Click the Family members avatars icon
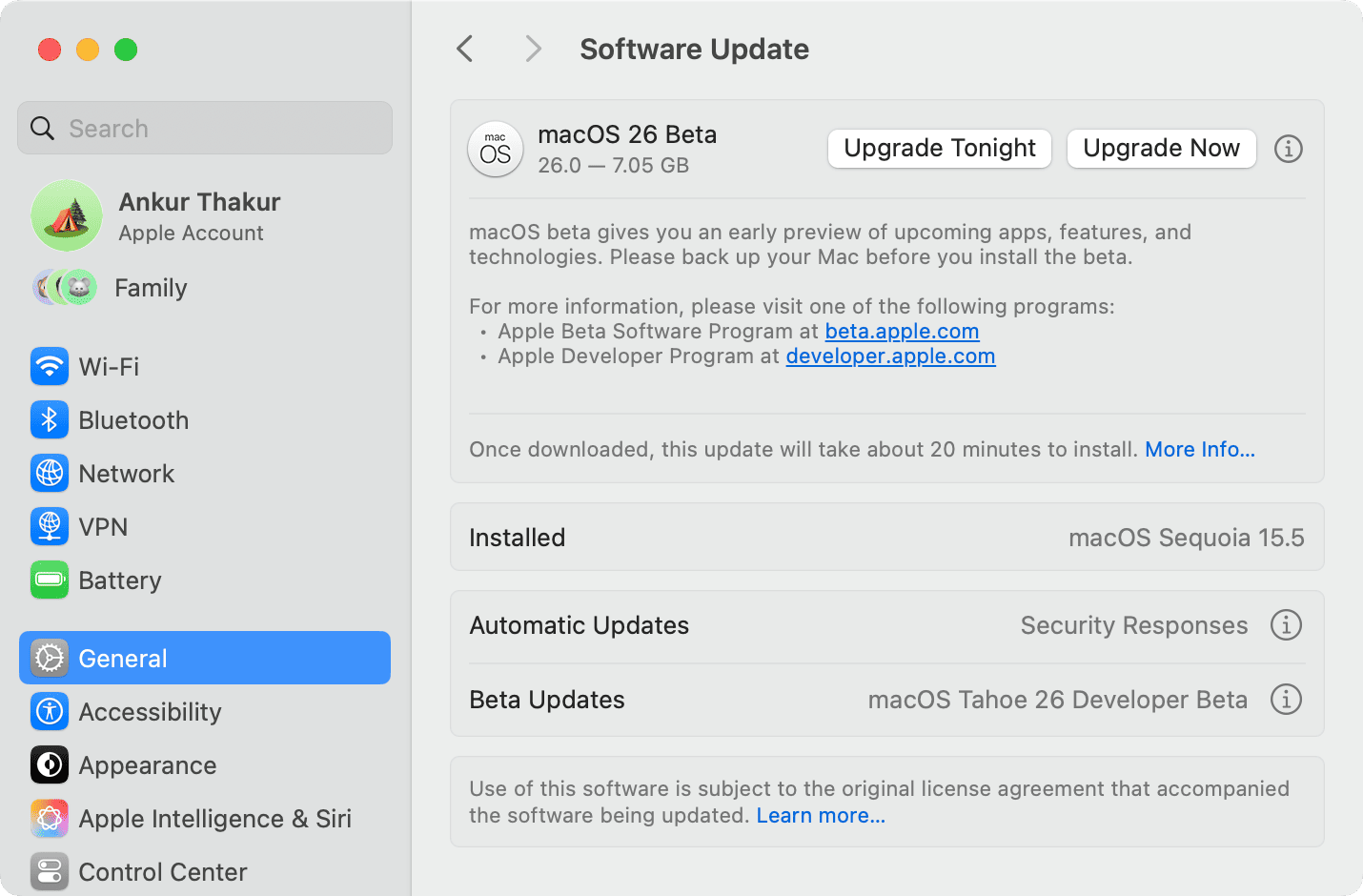 (x=65, y=287)
